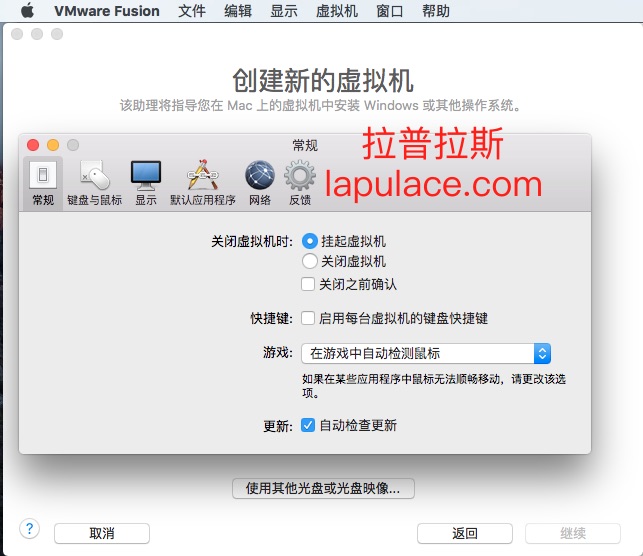Screen dimensions: 643x556
Task: Click the blue help question mark icon
Action: point(29,528)
